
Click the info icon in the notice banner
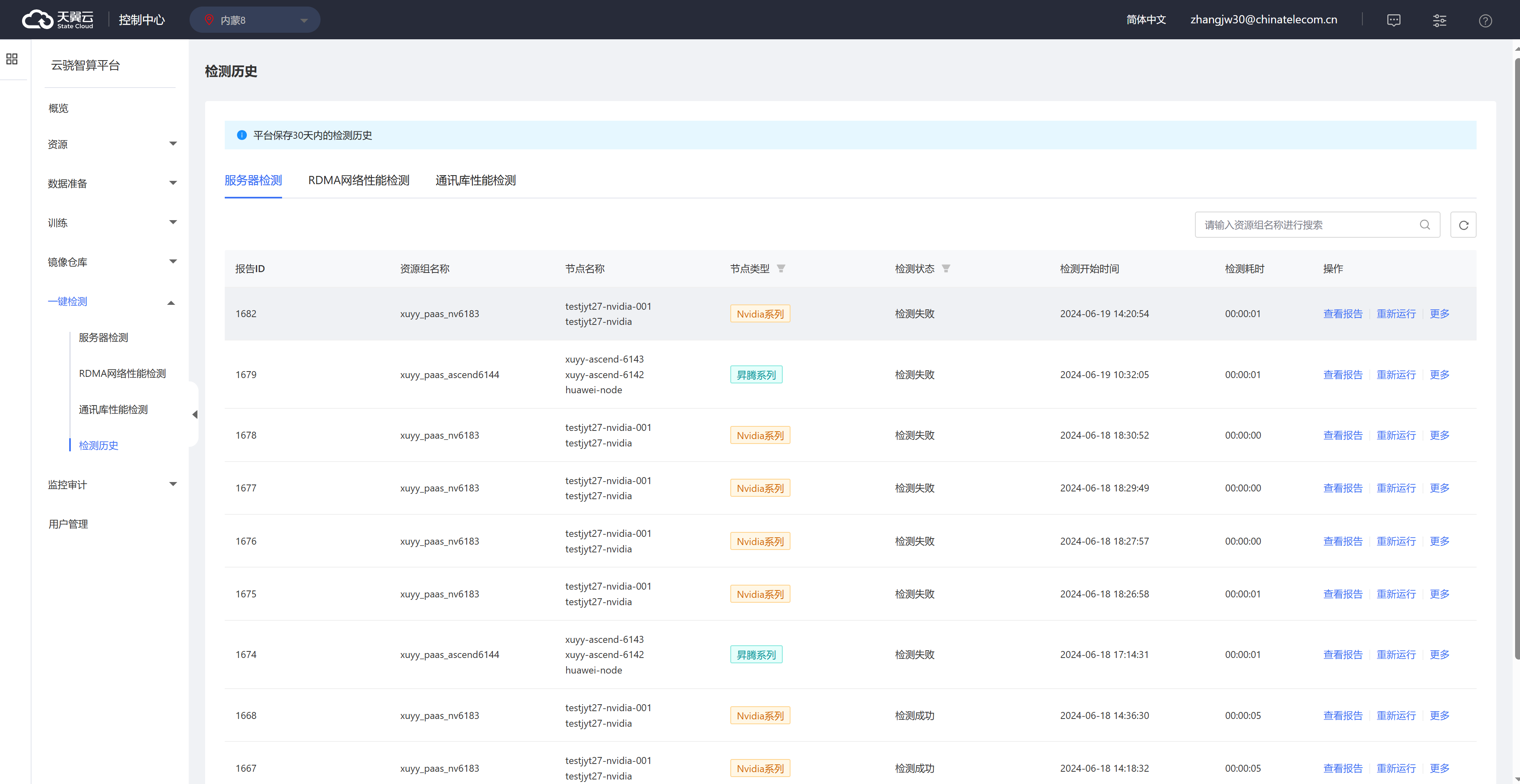[242, 135]
